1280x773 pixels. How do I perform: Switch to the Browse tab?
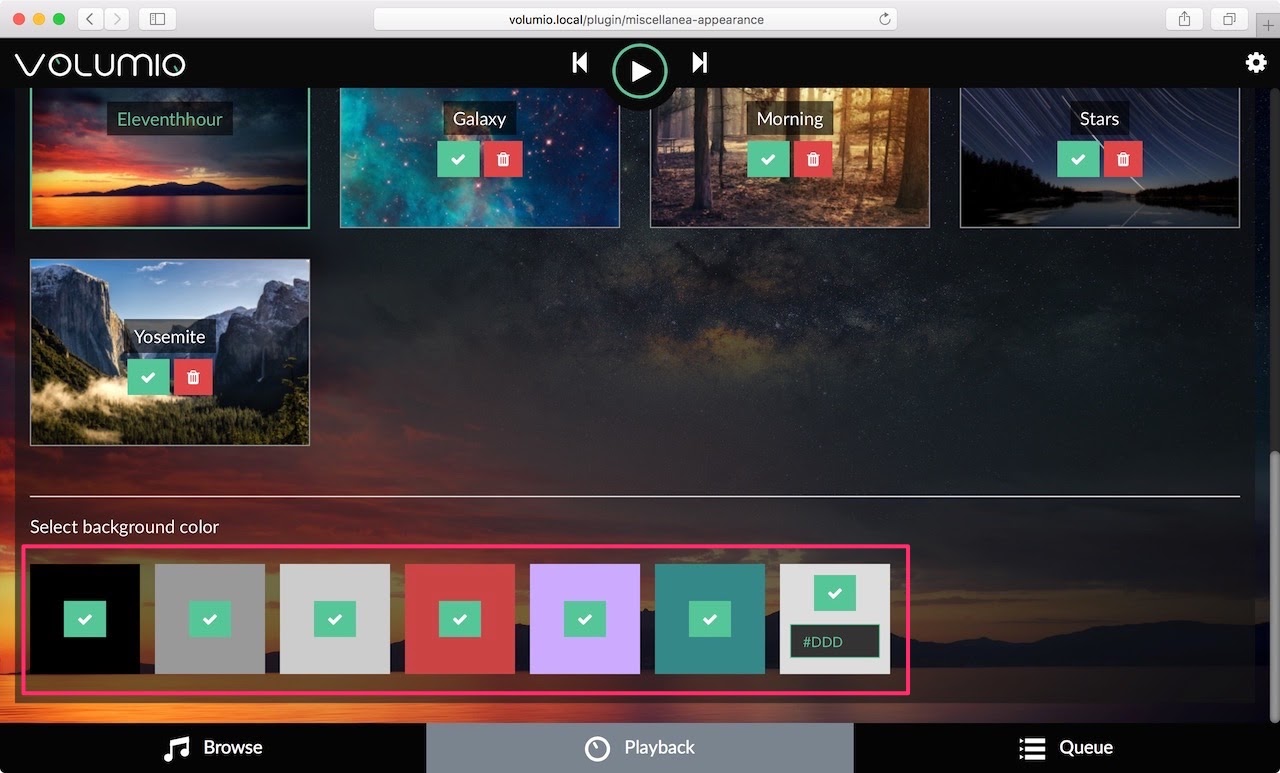click(213, 748)
